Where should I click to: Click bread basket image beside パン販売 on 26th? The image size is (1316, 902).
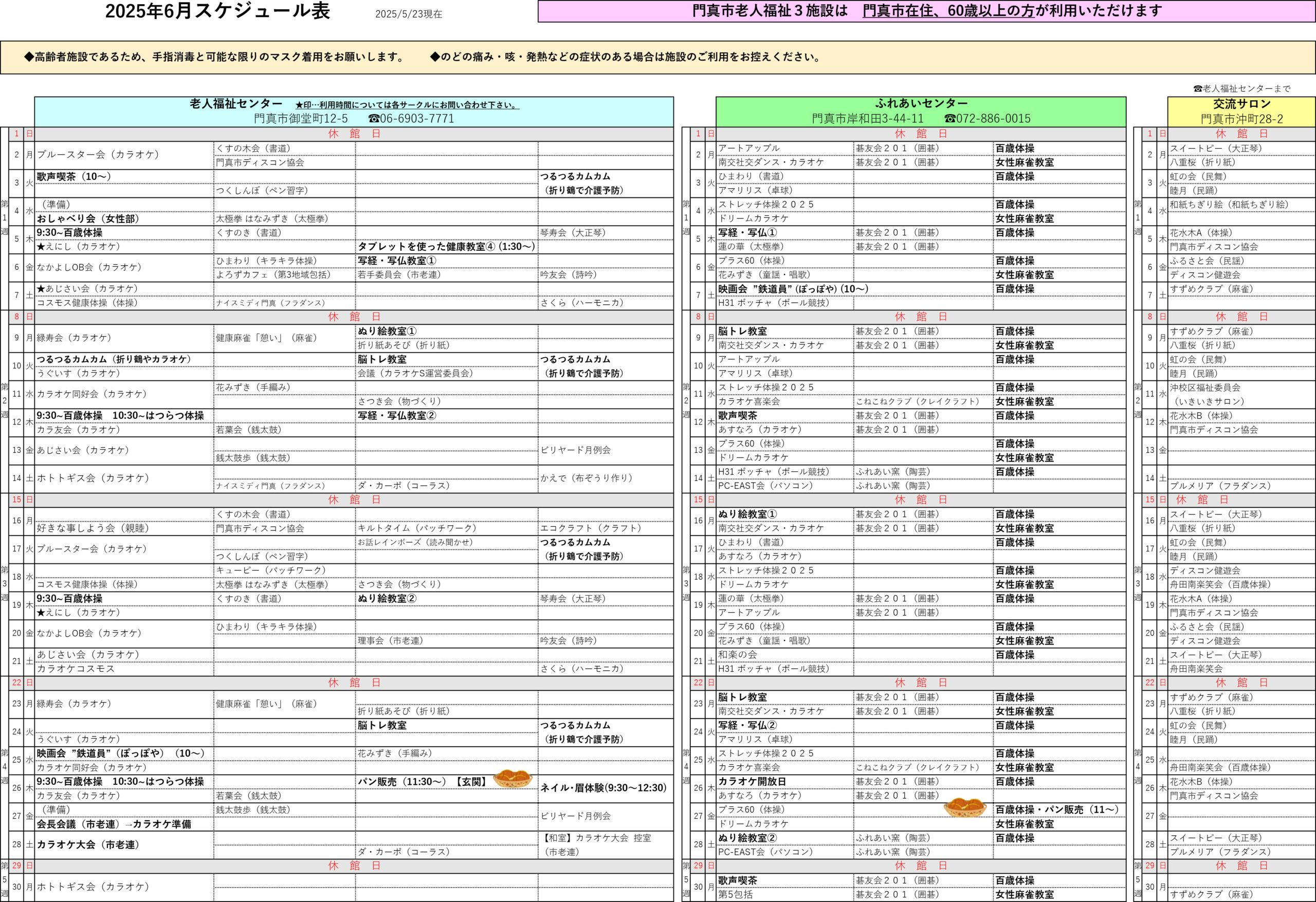[x=513, y=779]
